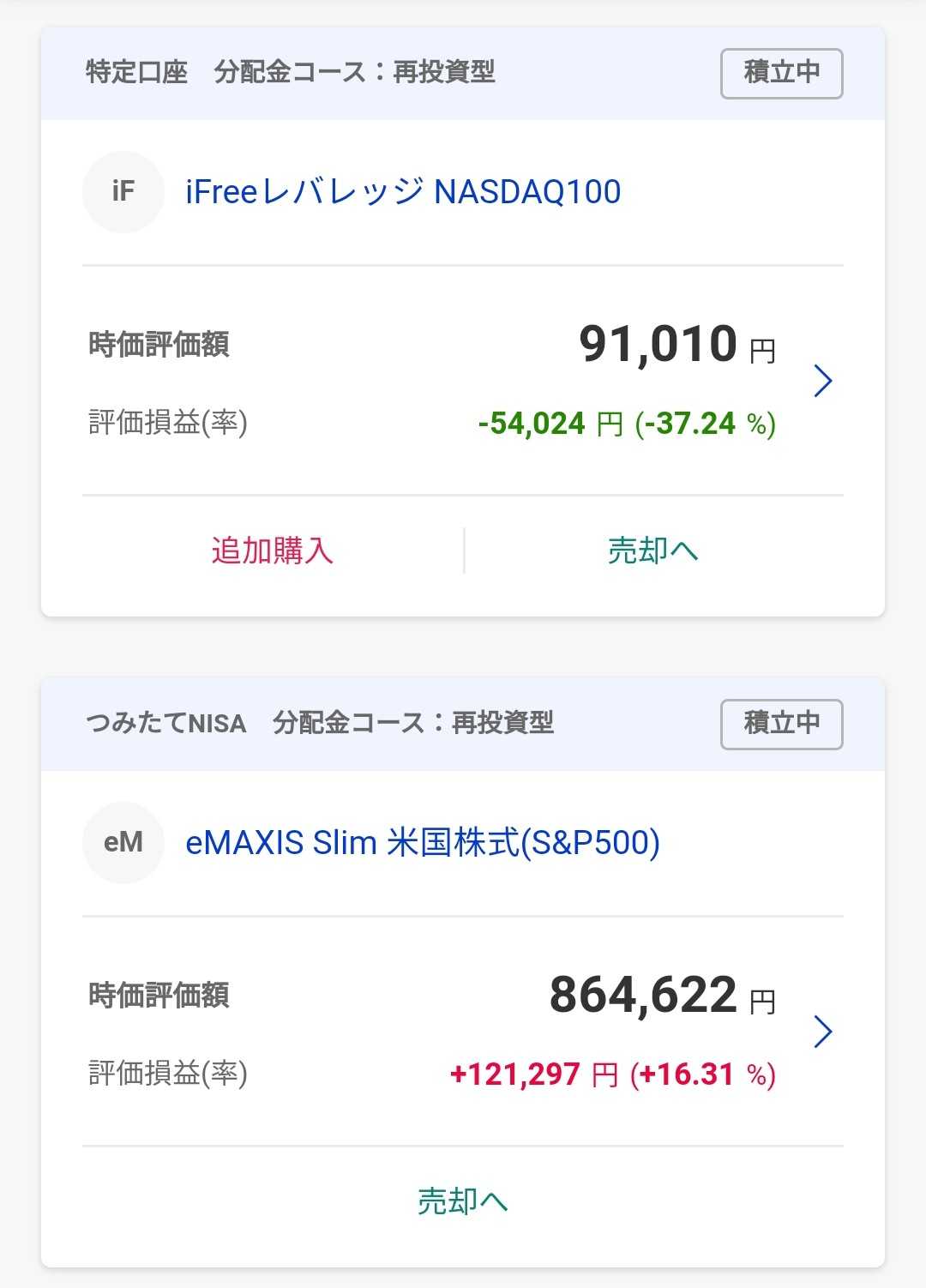The image size is (926, 1288).
Task: Tap 追加購入 for the iFree NASDAQ100 fund
Action: (x=272, y=551)
